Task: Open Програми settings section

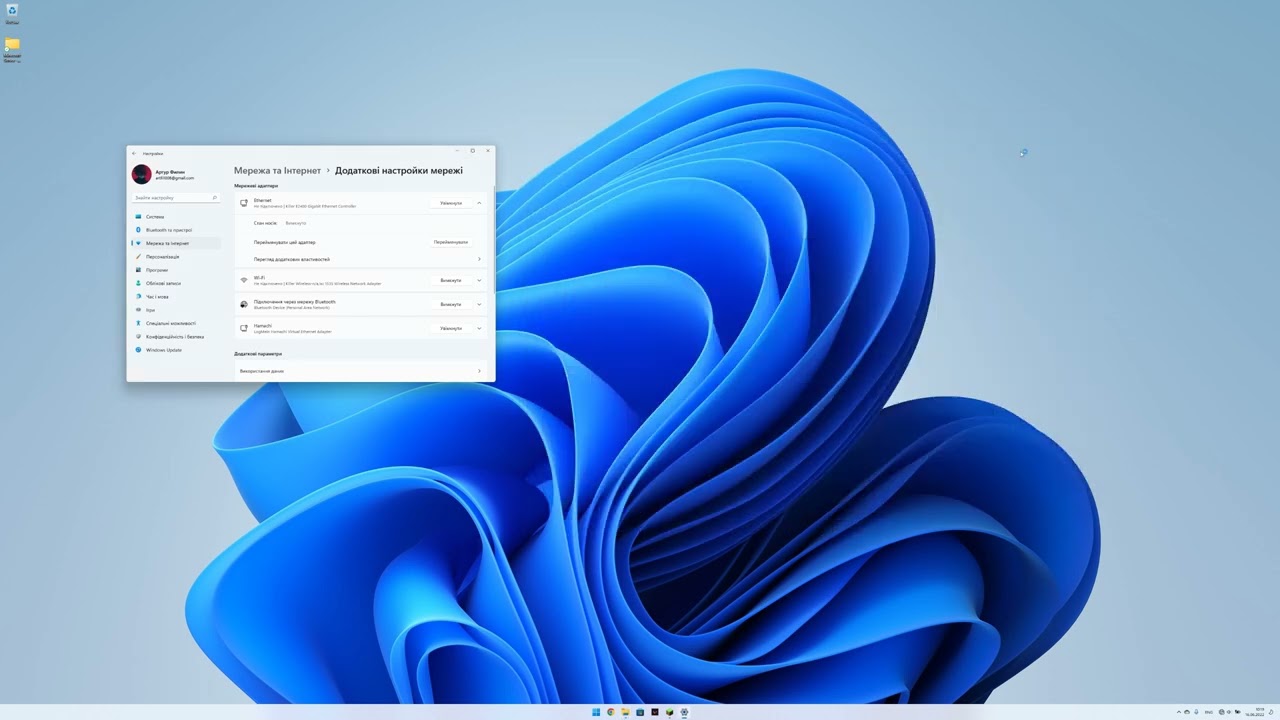Action: click(176, 270)
